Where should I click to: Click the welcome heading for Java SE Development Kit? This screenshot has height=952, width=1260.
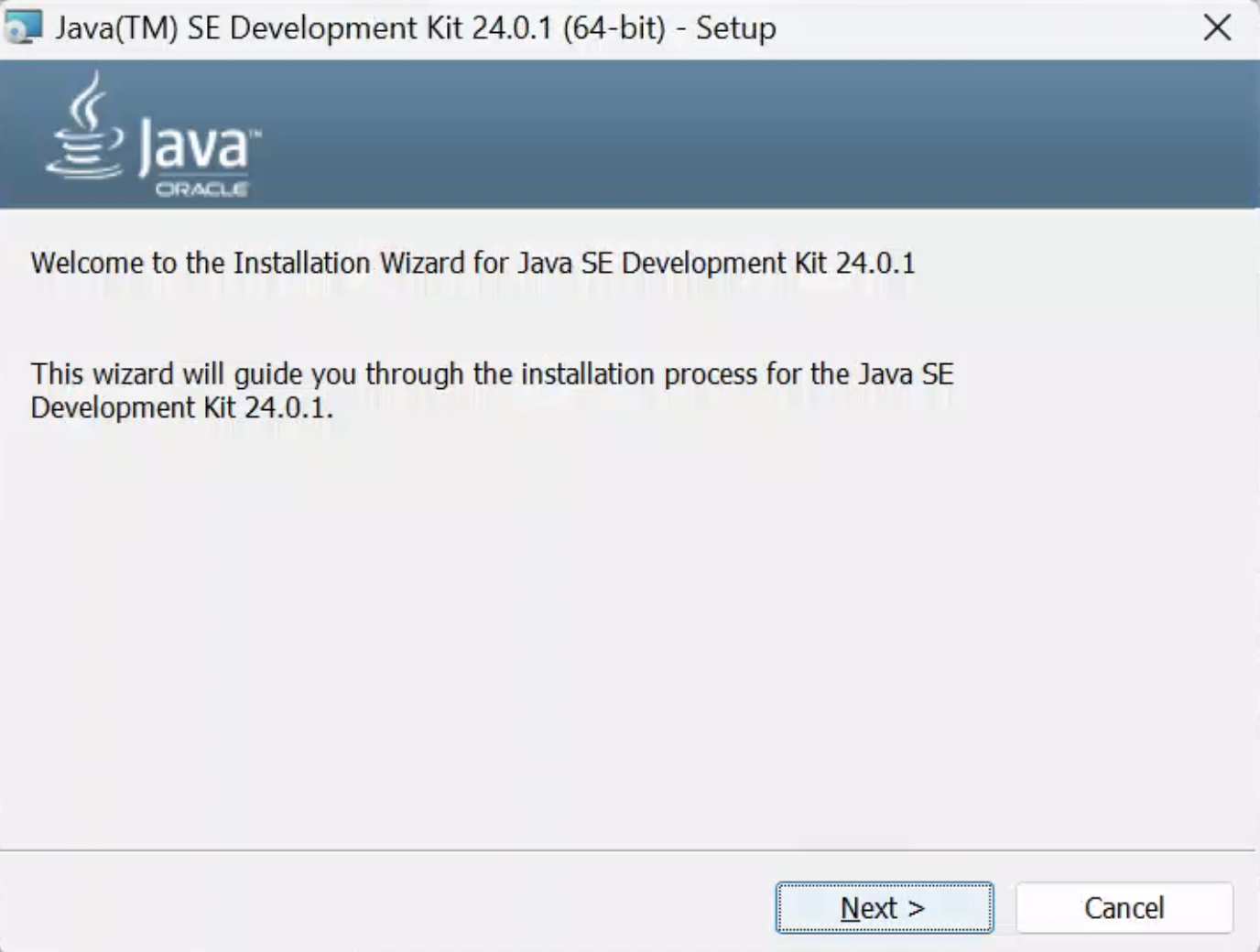point(472,264)
